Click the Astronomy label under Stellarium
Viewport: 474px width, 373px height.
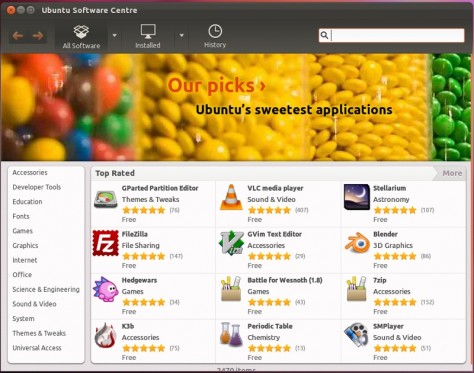(x=391, y=200)
